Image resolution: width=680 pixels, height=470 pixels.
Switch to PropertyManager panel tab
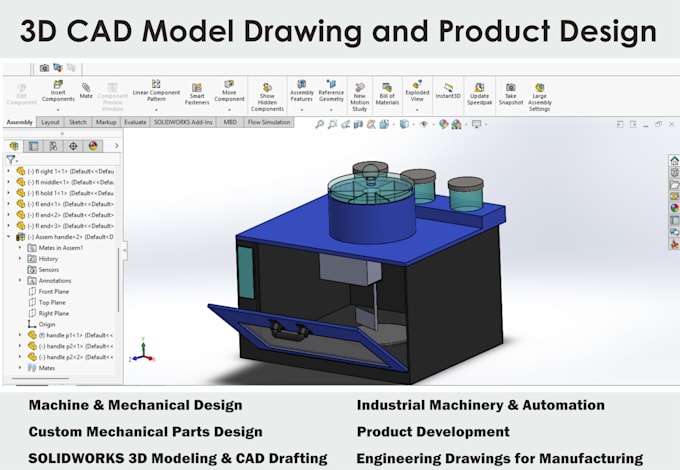[33, 146]
